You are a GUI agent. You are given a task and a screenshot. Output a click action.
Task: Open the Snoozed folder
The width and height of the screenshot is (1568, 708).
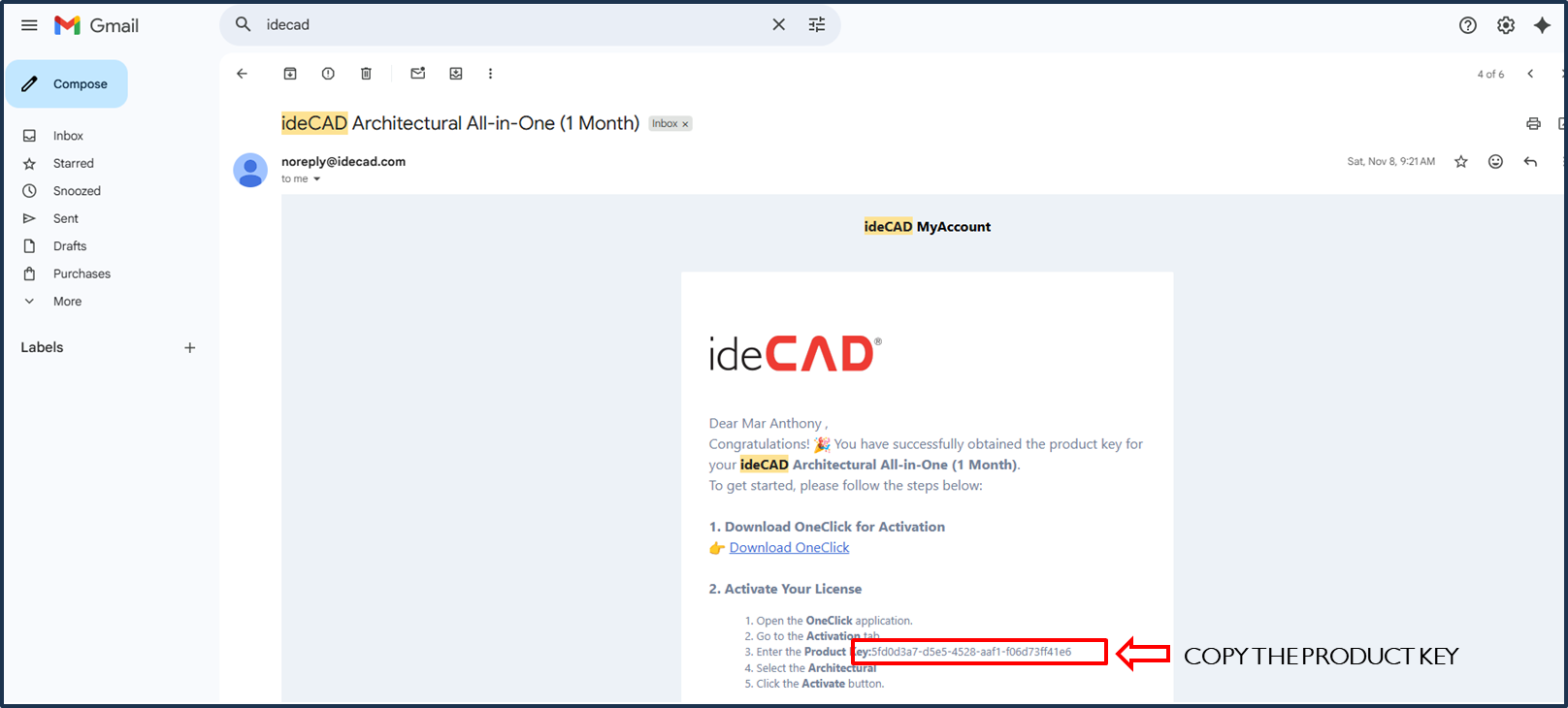coord(77,191)
